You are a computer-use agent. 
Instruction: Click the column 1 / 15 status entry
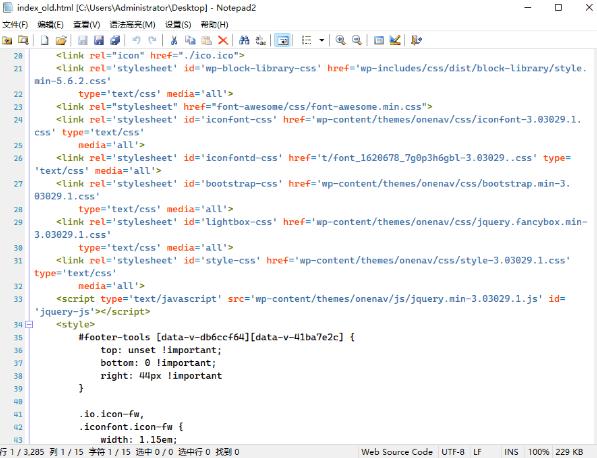pyautogui.click(x=66, y=452)
